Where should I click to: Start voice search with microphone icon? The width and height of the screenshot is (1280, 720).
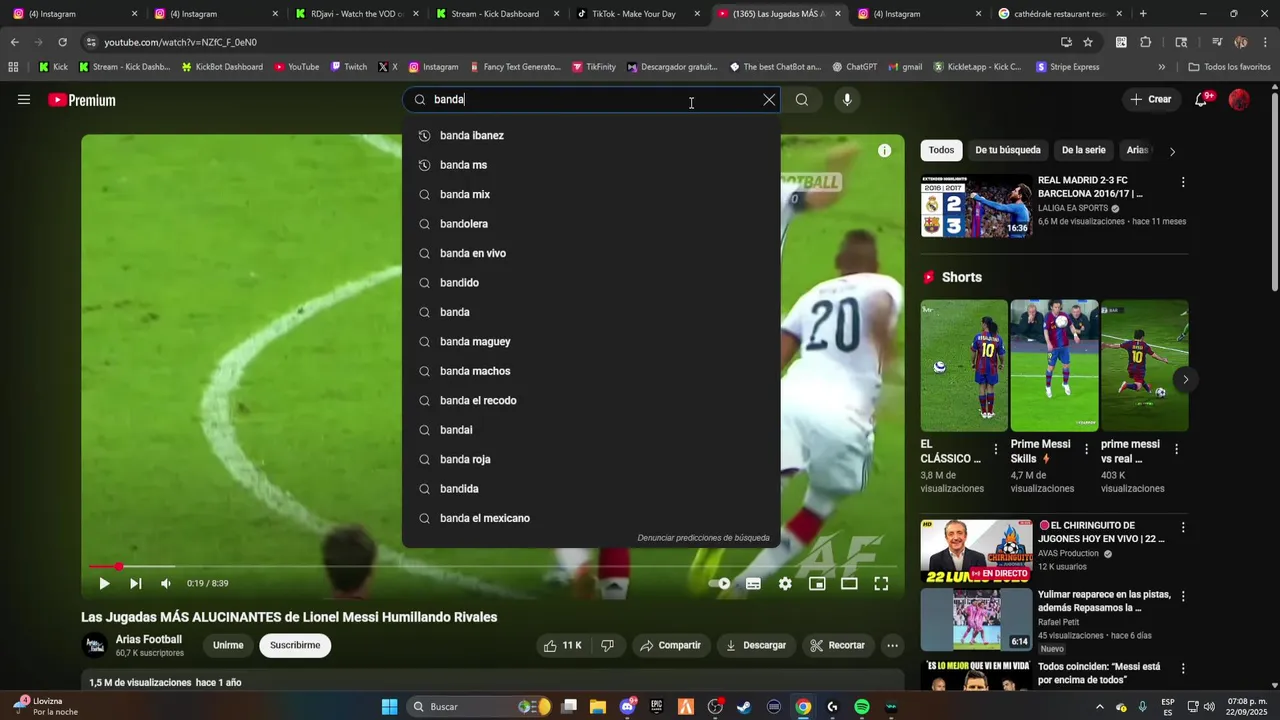[x=847, y=100]
